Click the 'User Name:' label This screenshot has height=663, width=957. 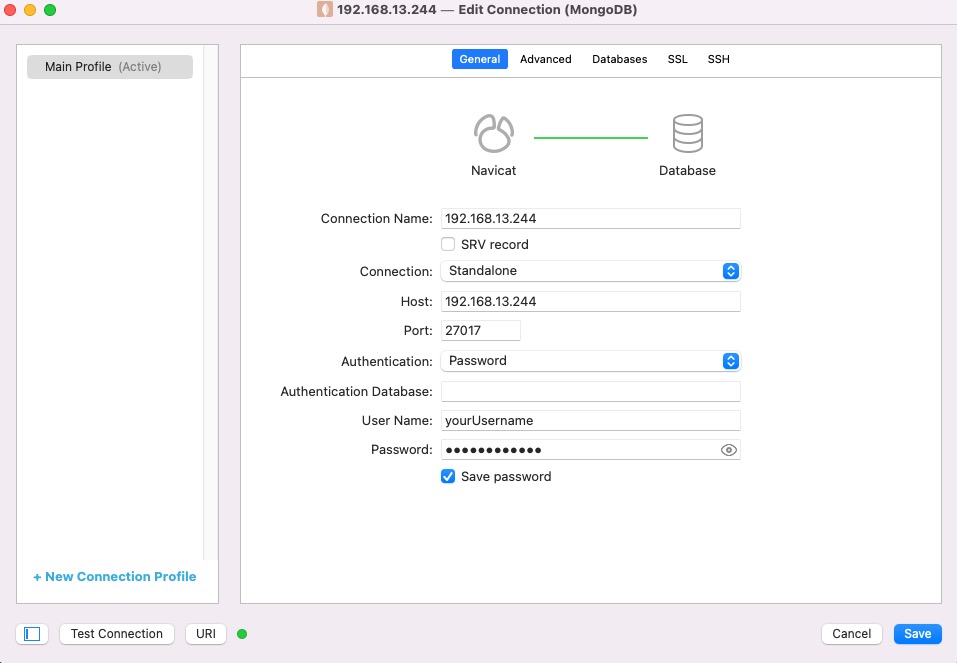click(x=397, y=421)
